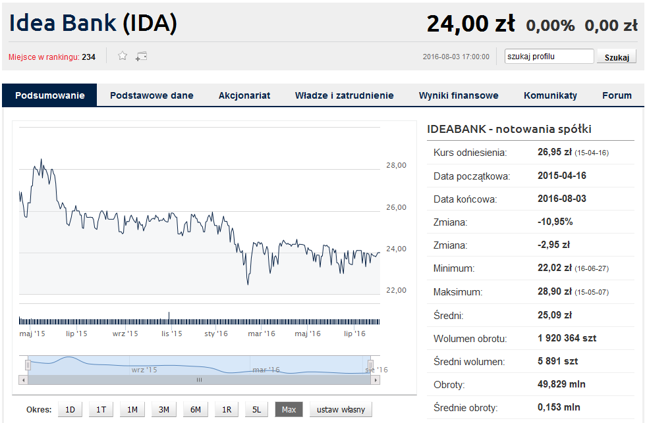This screenshot has width=645, height=423.
Task: Click left handle of the range selector
Action: tap(28, 365)
